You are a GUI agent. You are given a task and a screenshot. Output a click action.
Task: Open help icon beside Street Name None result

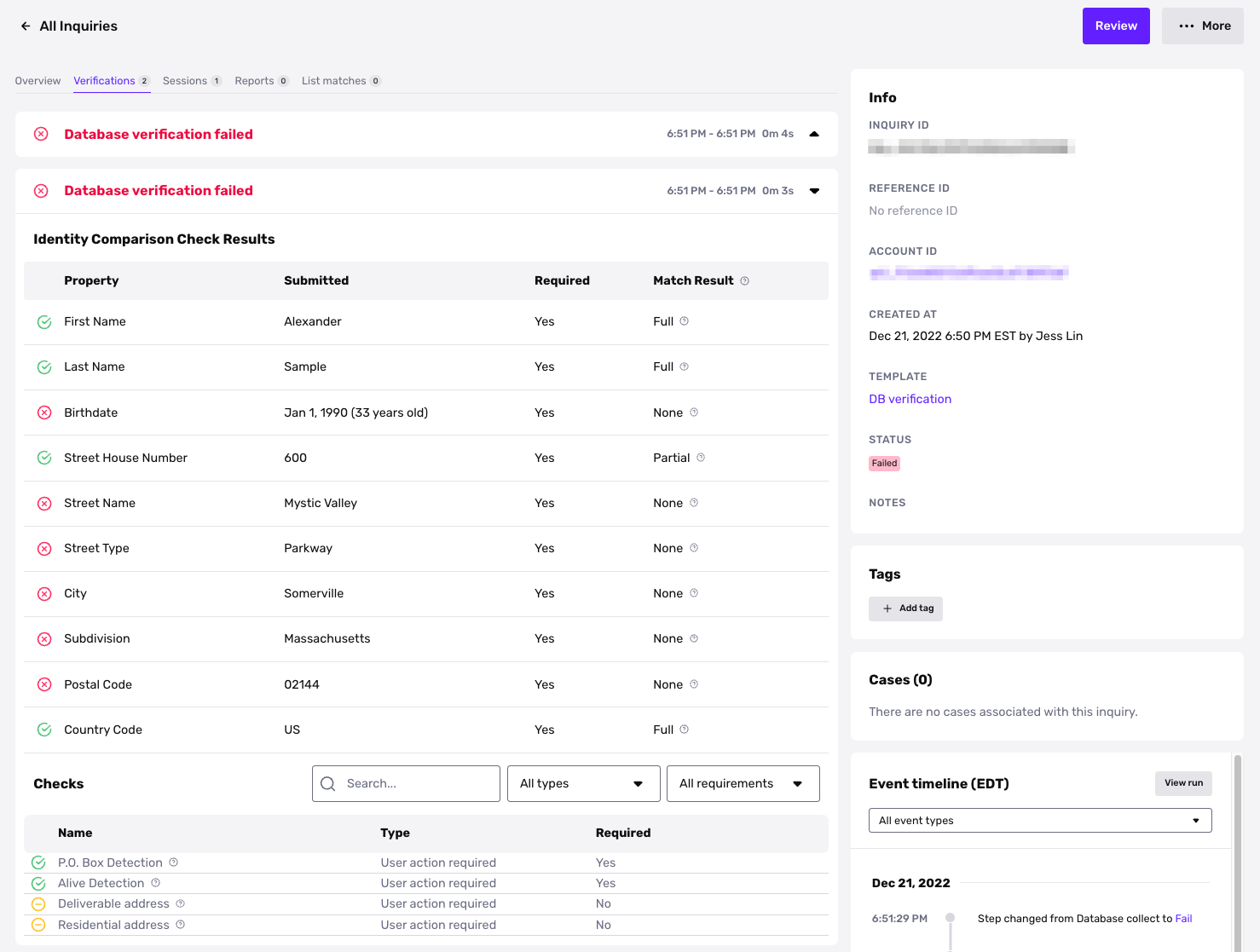pos(694,503)
